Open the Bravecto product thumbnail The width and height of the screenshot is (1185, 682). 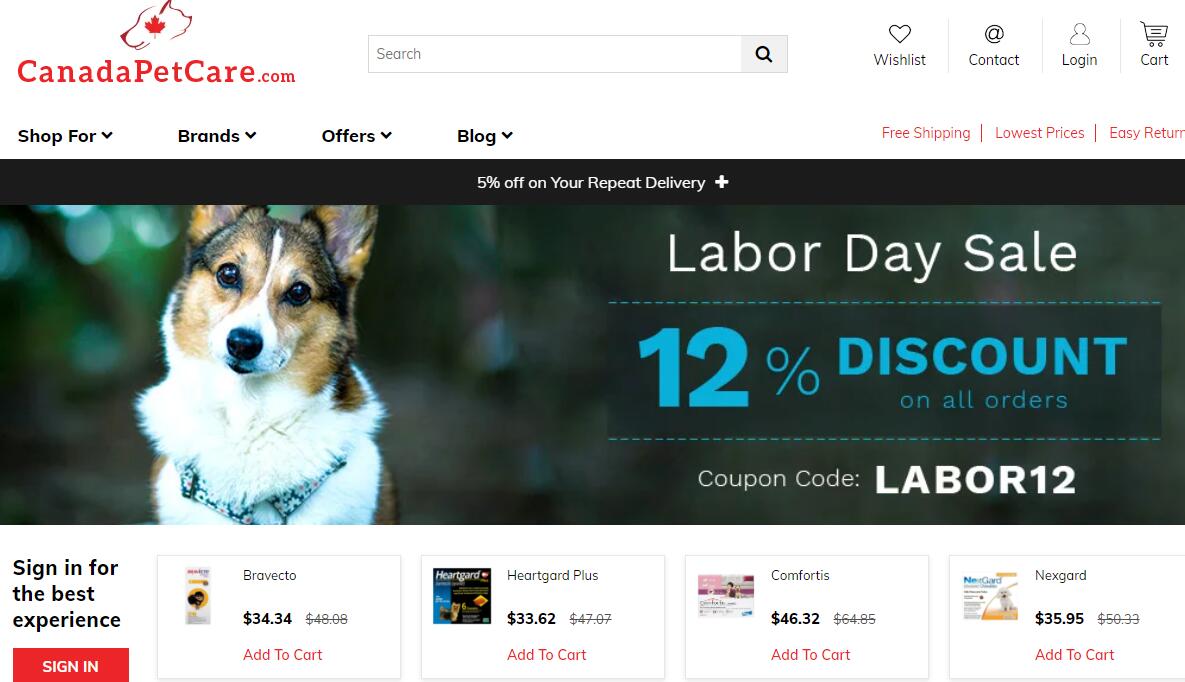198,596
